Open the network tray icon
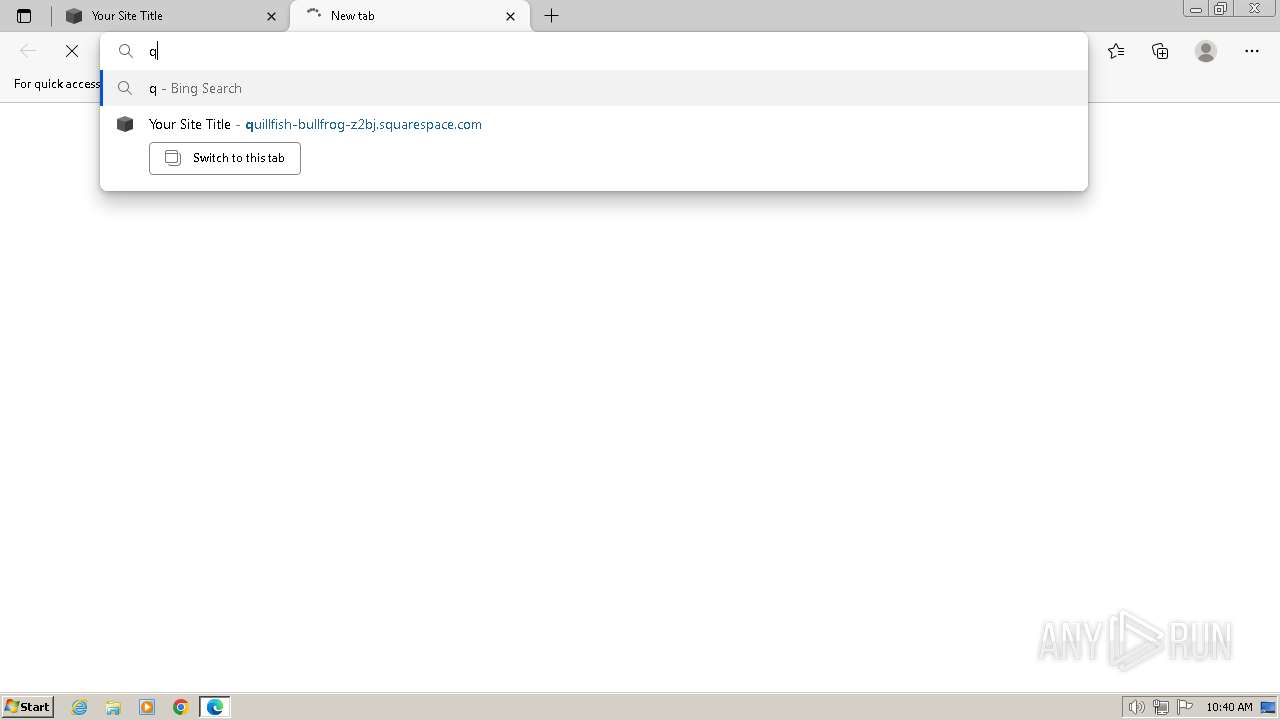 point(1160,707)
